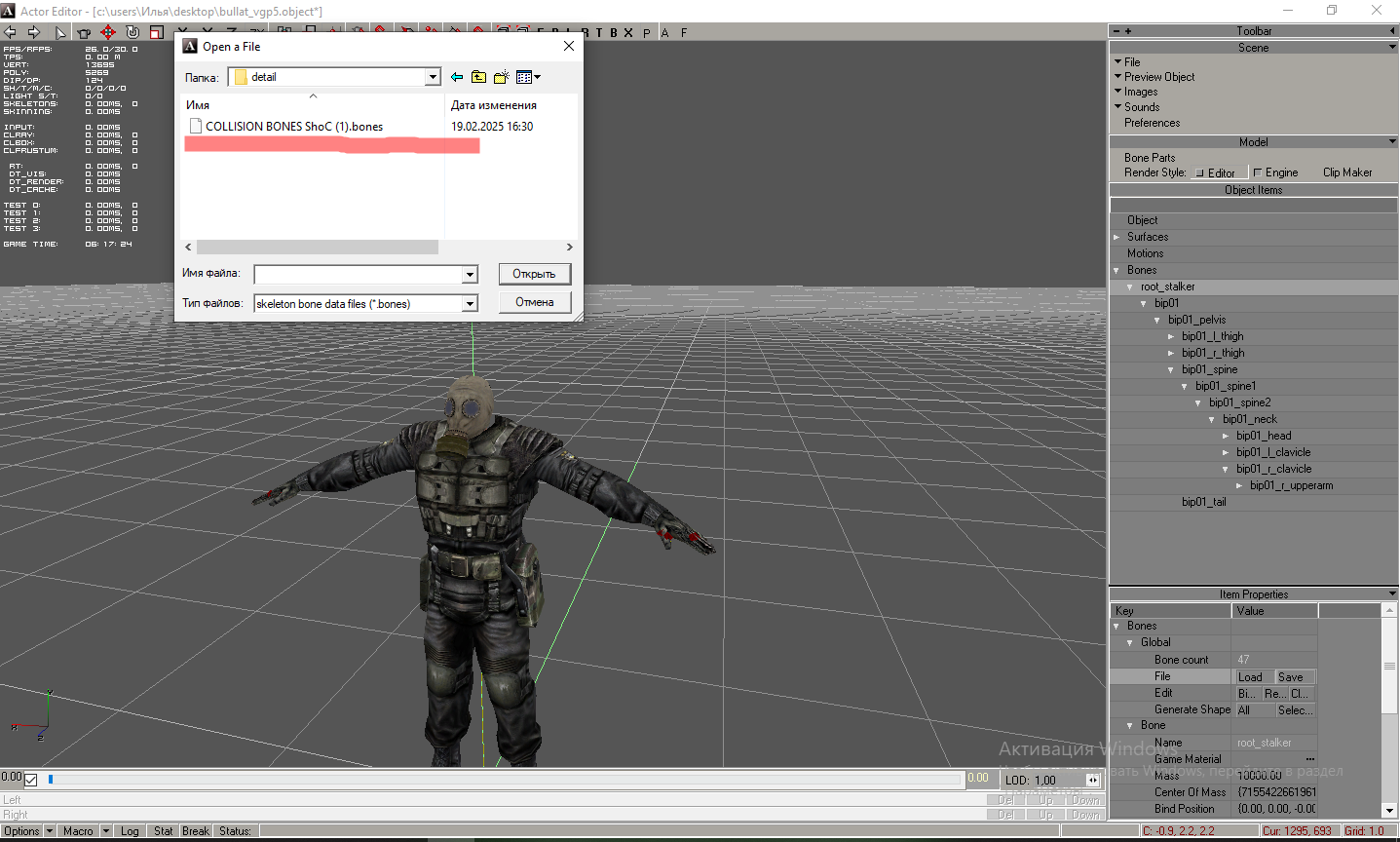Screen dimensions: 1400x842
Task: Click the Отмена button
Action: coord(534,302)
